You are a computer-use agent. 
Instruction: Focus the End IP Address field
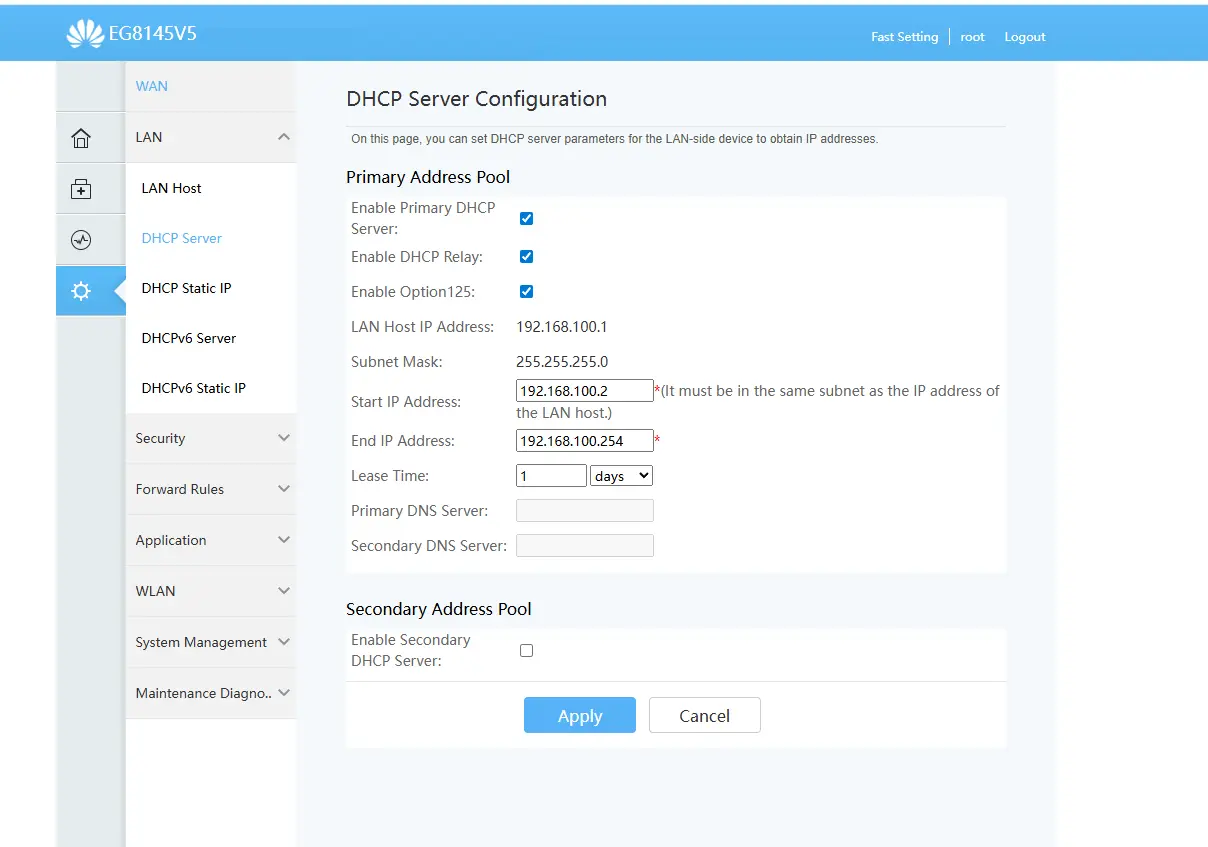pyautogui.click(x=585, y=440)
